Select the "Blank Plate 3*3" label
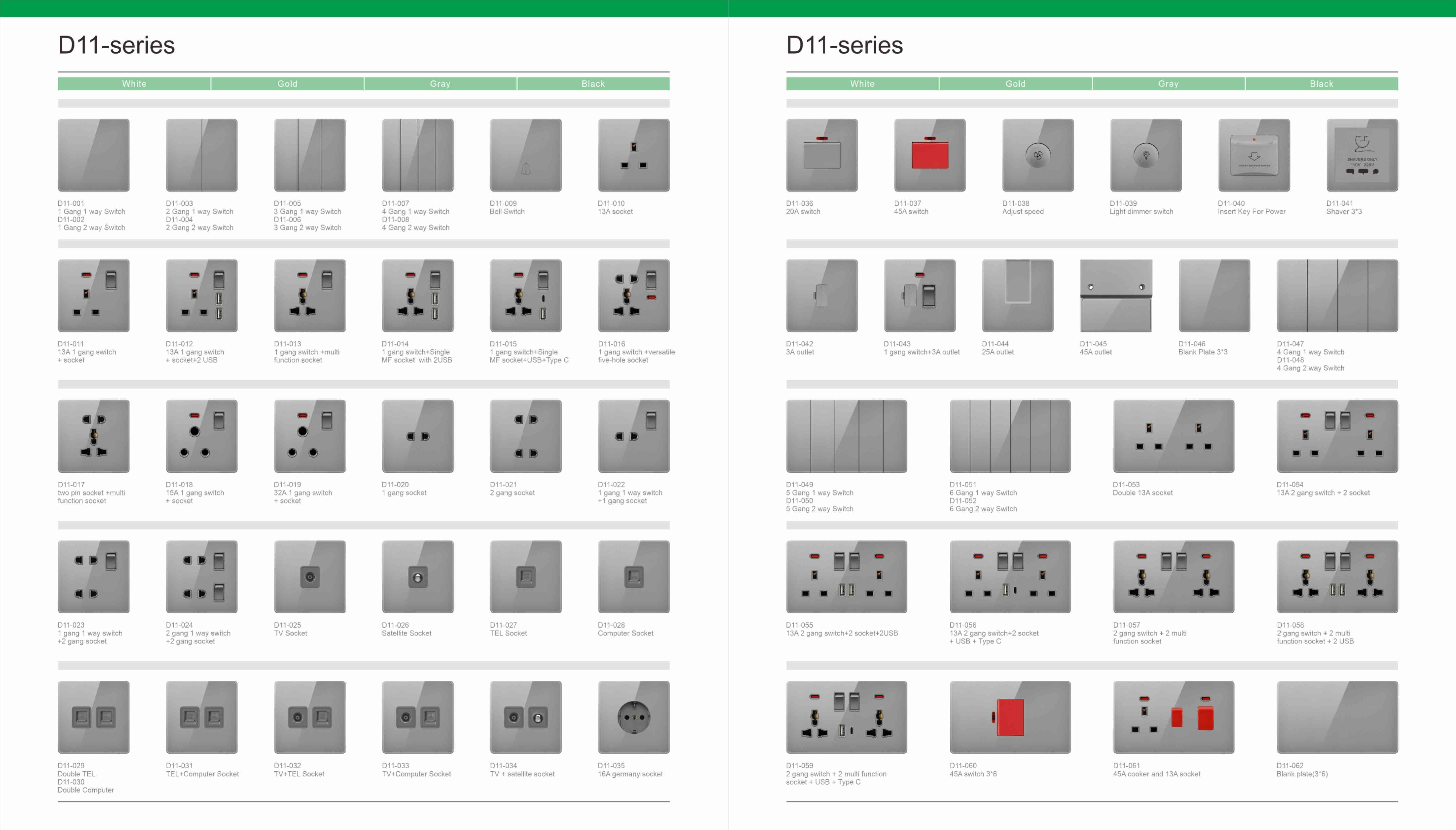 1203,352
